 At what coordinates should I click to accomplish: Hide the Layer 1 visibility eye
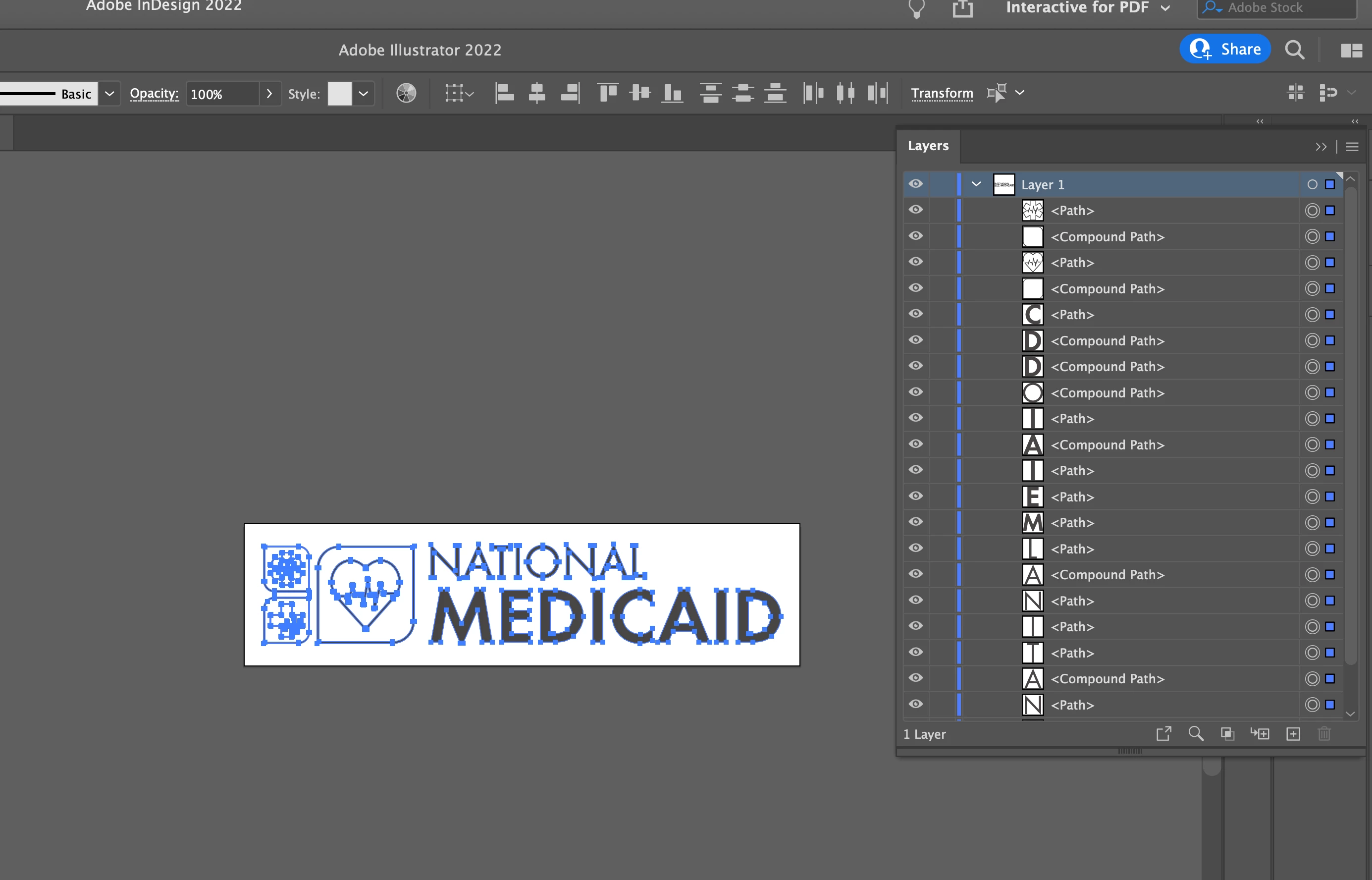coord(916,184)
